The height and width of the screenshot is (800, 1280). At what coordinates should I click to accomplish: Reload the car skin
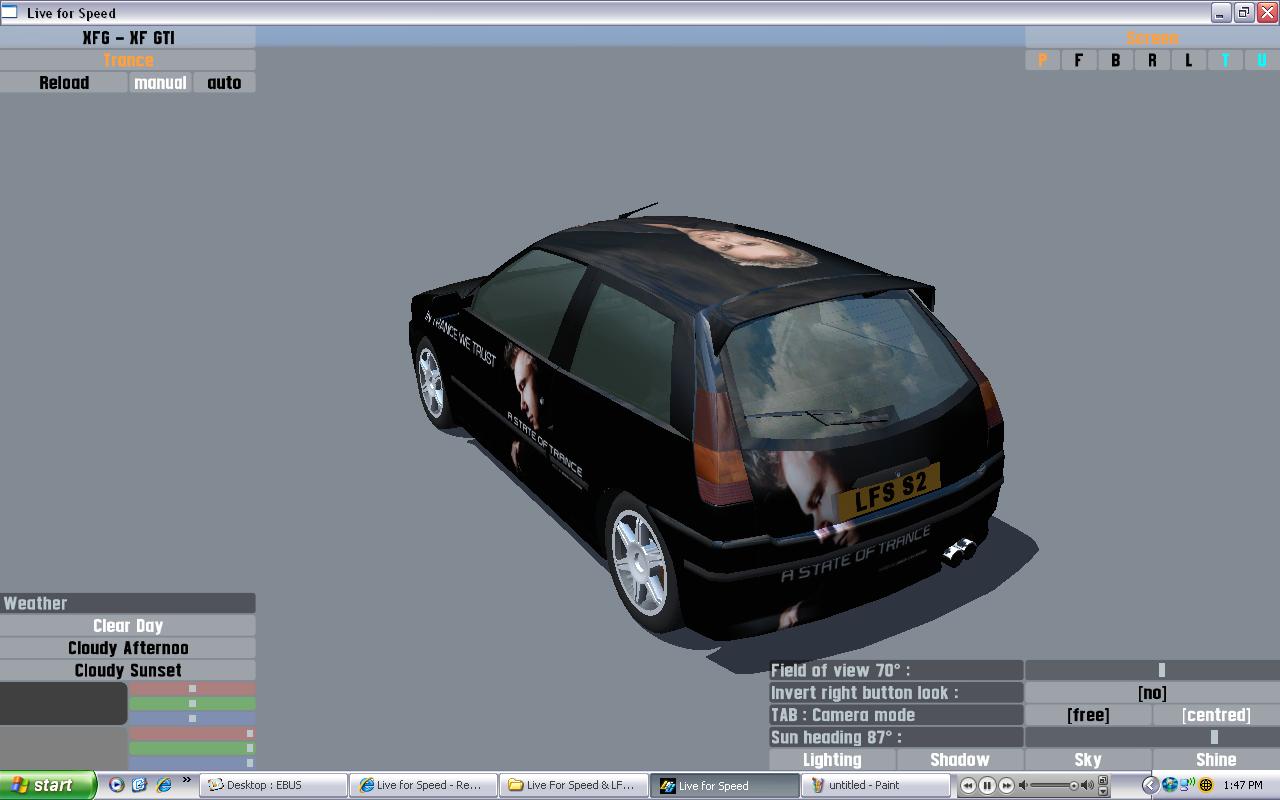pos(64,83)
